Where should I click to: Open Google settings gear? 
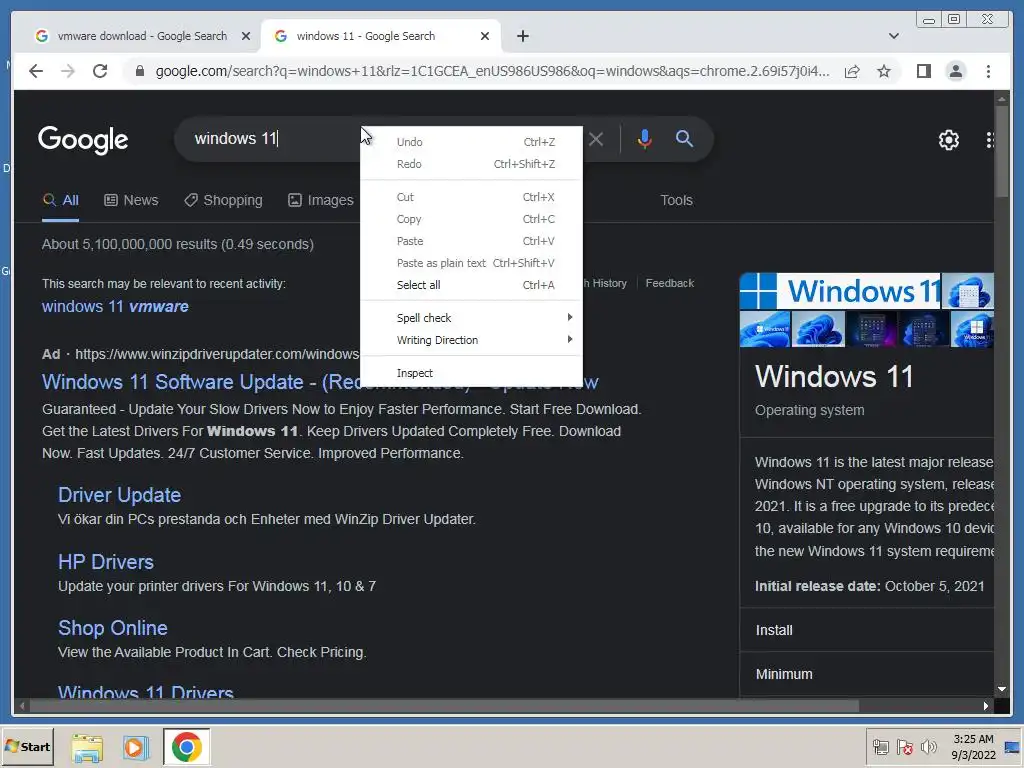pos(948,140)
